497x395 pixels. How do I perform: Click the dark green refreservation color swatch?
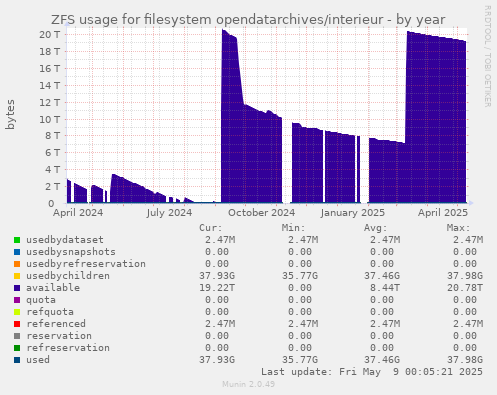[x=17, y=348]
